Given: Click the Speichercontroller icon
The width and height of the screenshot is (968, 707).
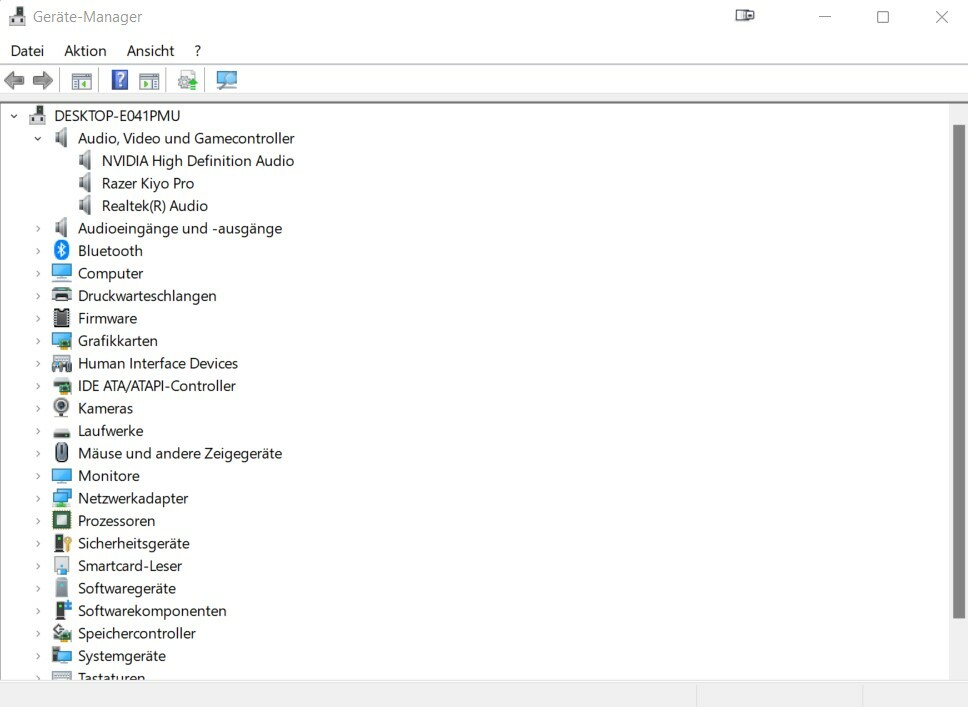Looking at the screenshot, I should coord(61,633).
